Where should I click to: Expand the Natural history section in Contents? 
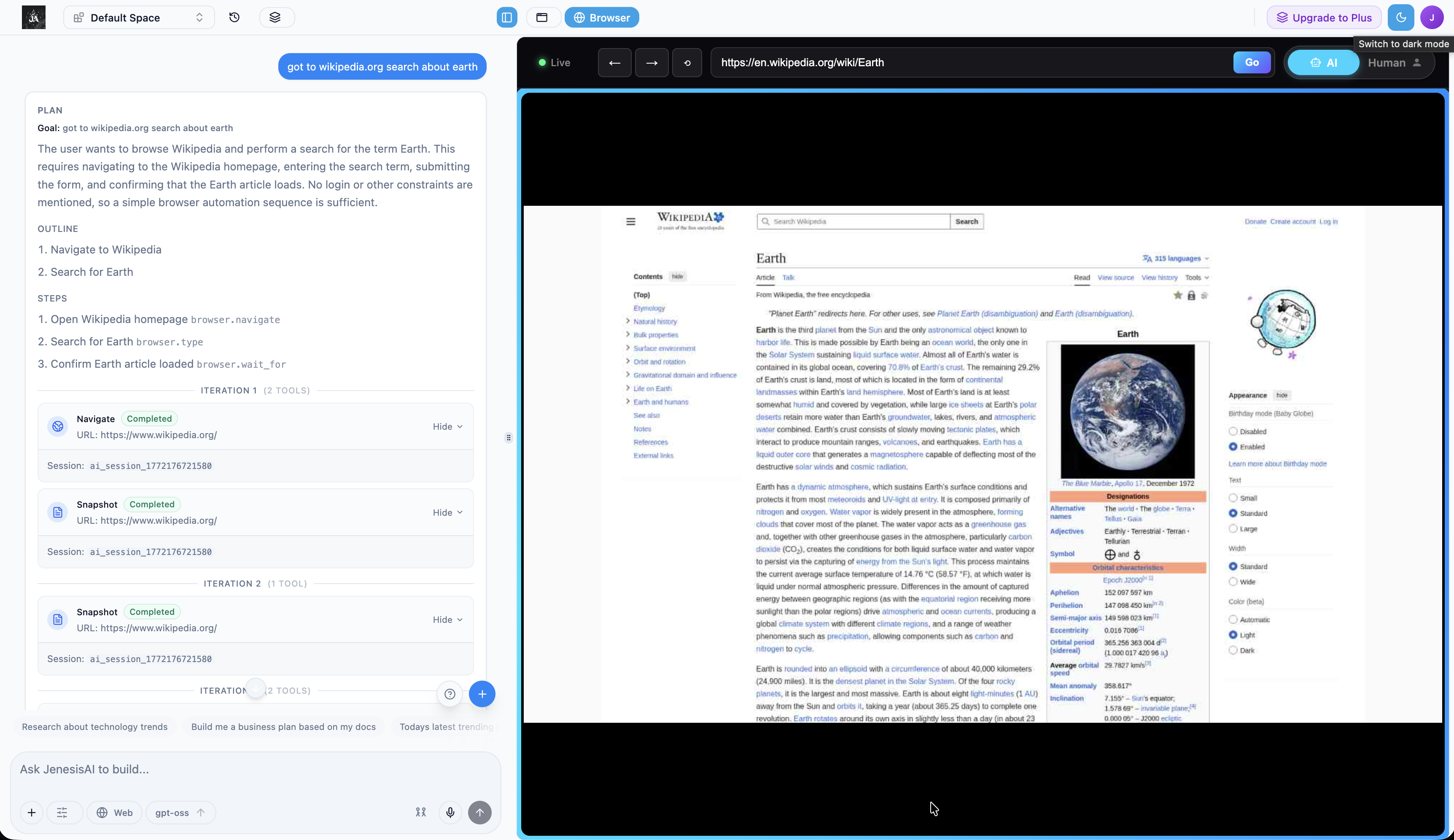click(627, 321)
